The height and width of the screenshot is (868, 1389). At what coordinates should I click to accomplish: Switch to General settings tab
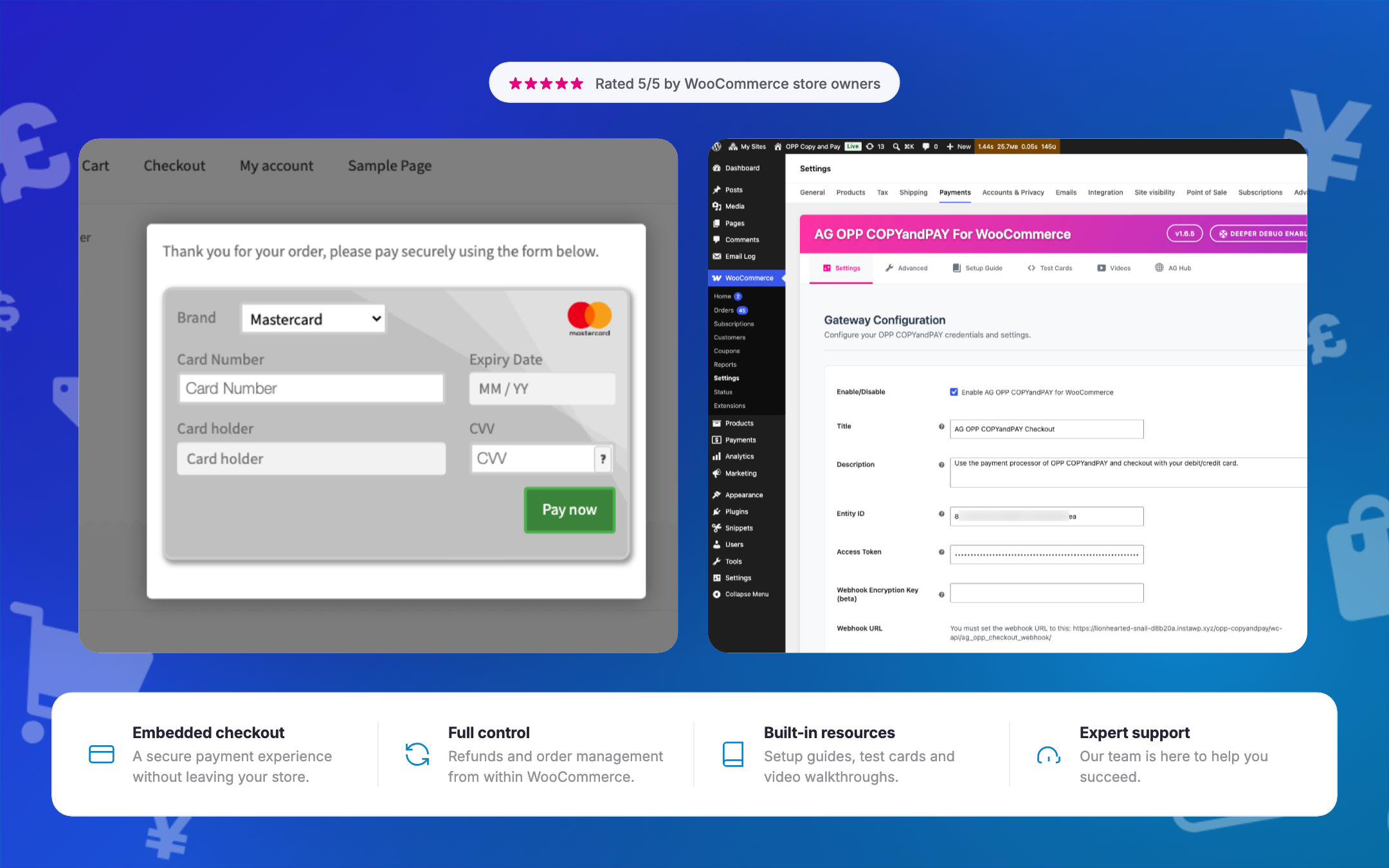(812, 192)
